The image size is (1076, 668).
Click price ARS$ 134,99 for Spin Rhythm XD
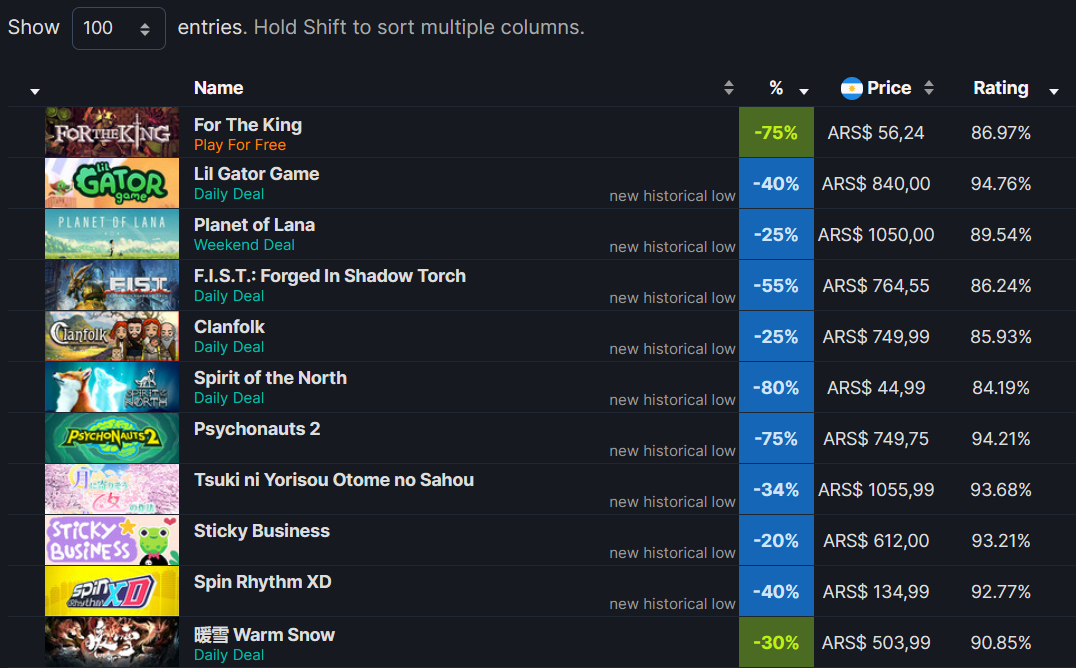click(876, 592)
